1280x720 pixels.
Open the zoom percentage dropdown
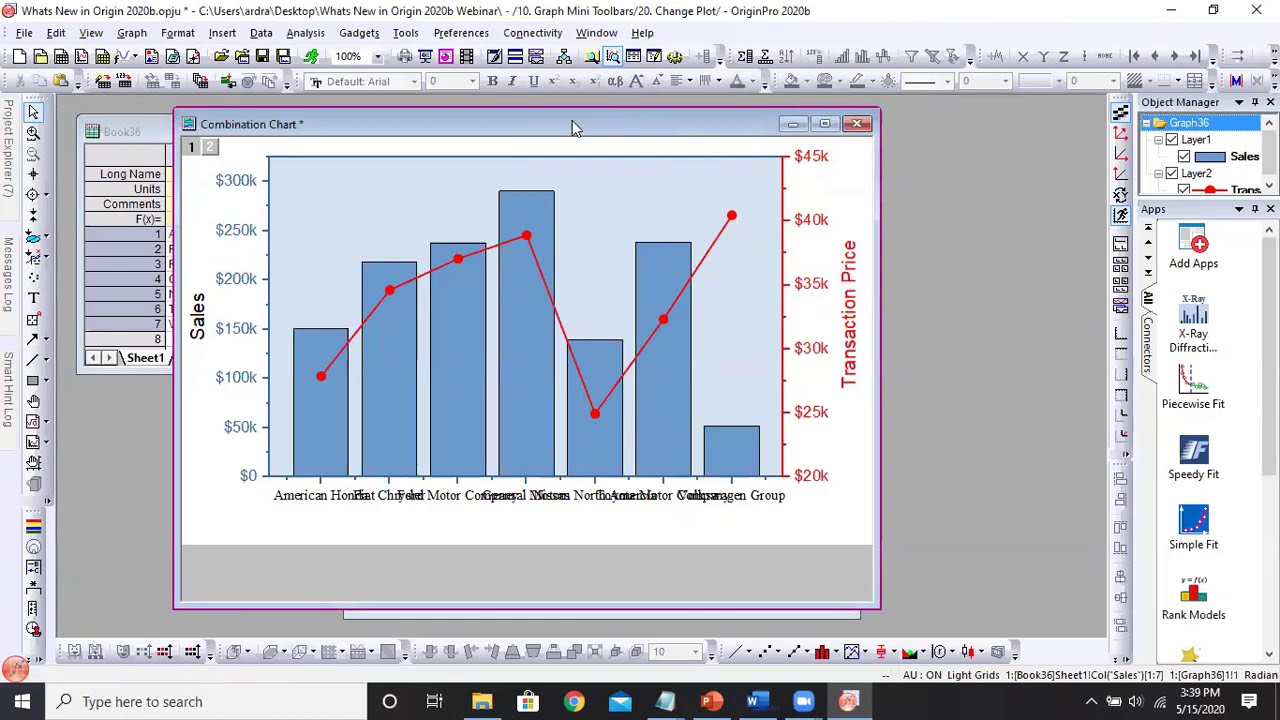pos(378,56)
